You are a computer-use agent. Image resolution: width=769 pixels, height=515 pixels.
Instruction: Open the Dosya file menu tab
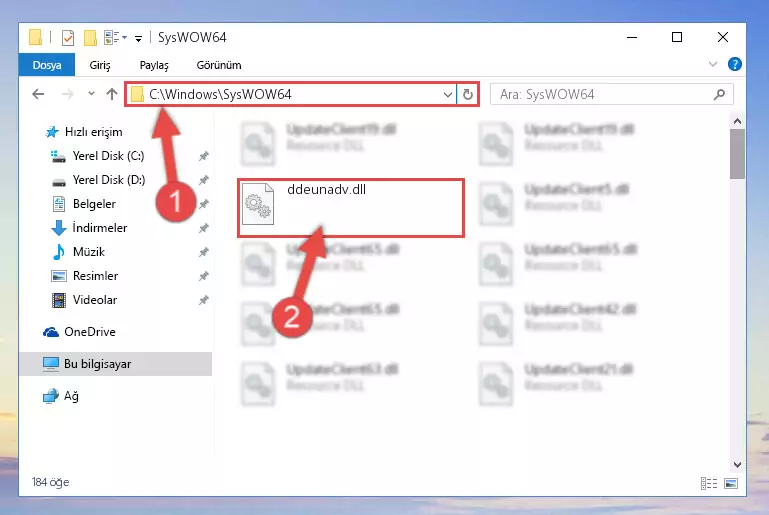[47, 65]
